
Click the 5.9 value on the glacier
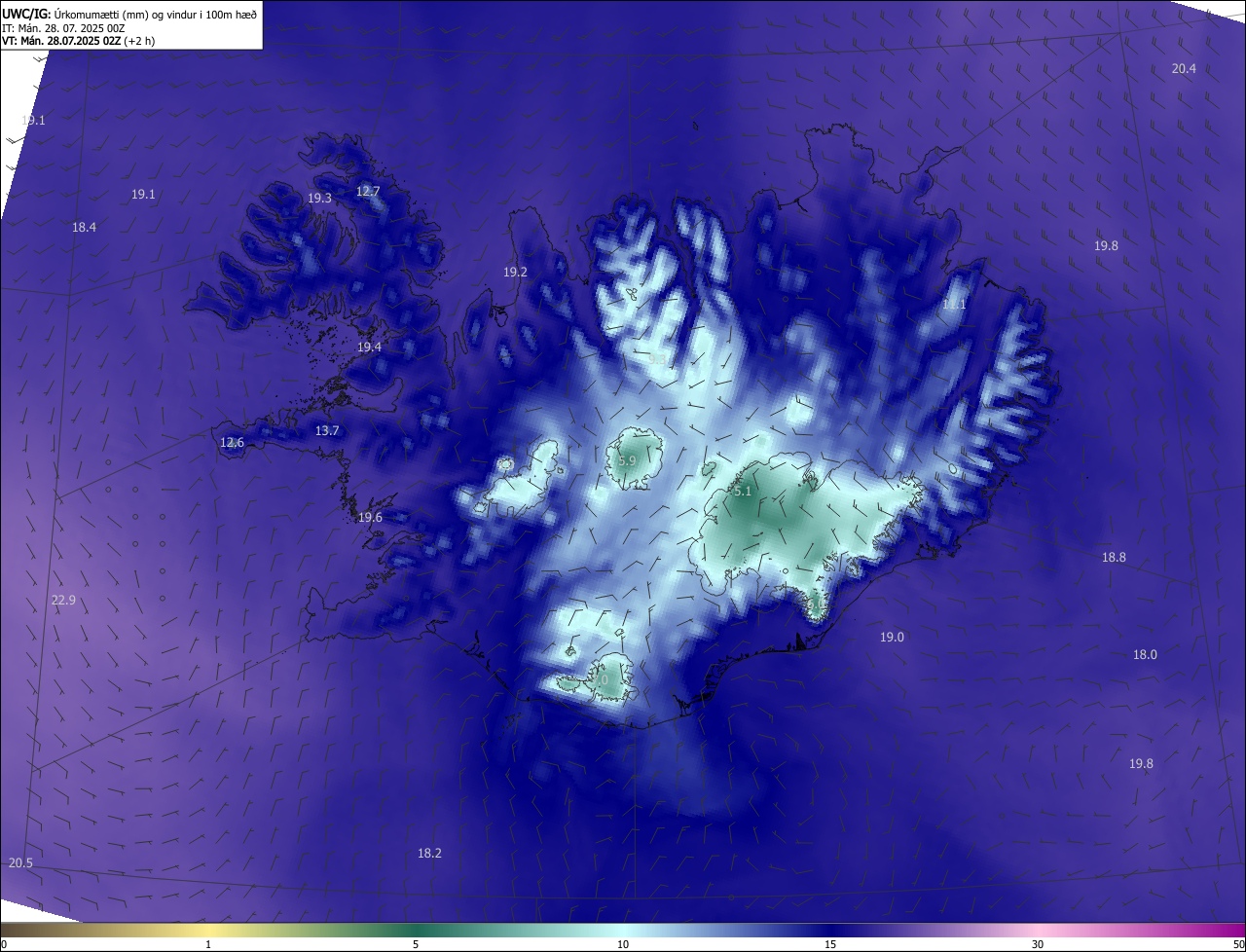pos(627,460)
